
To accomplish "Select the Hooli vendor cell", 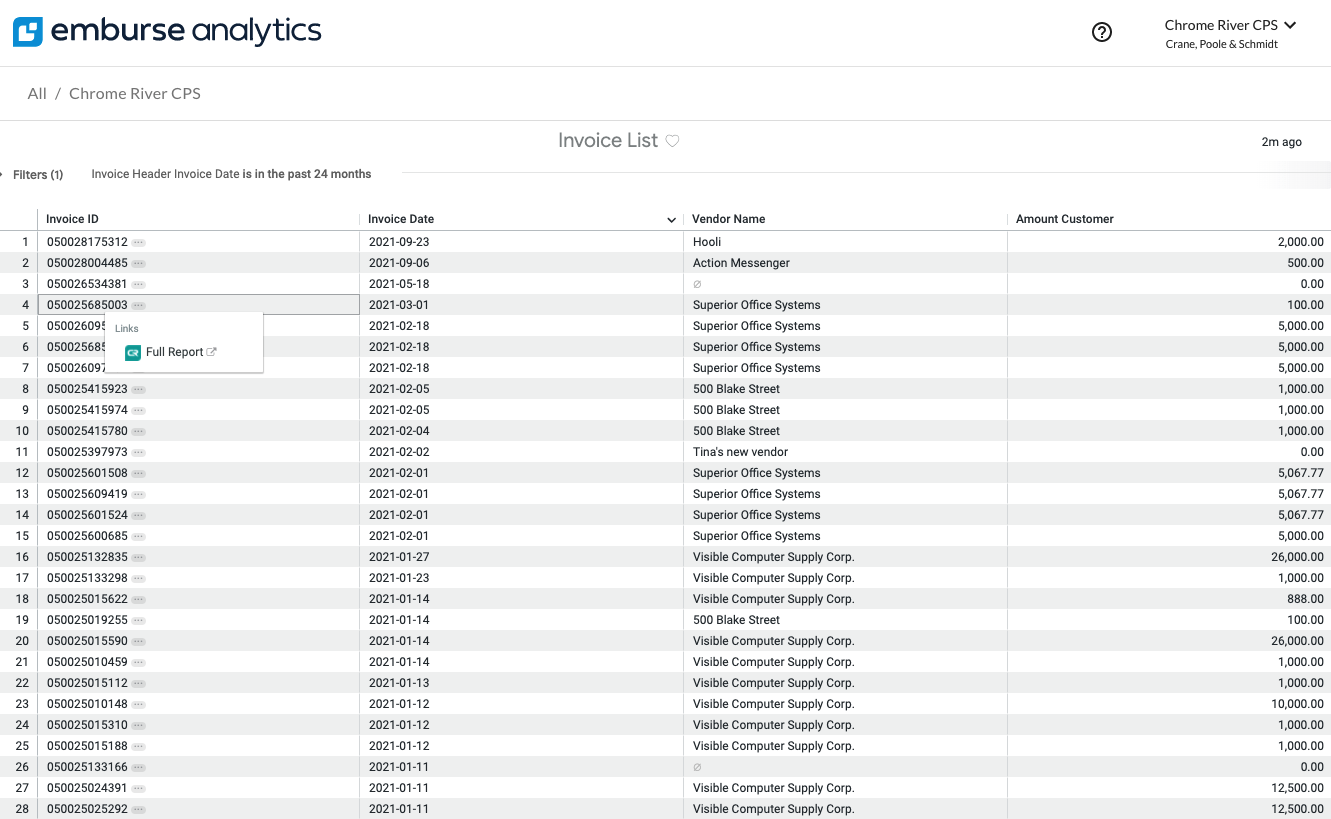I will pyautogui.click(x=707, y=242).
